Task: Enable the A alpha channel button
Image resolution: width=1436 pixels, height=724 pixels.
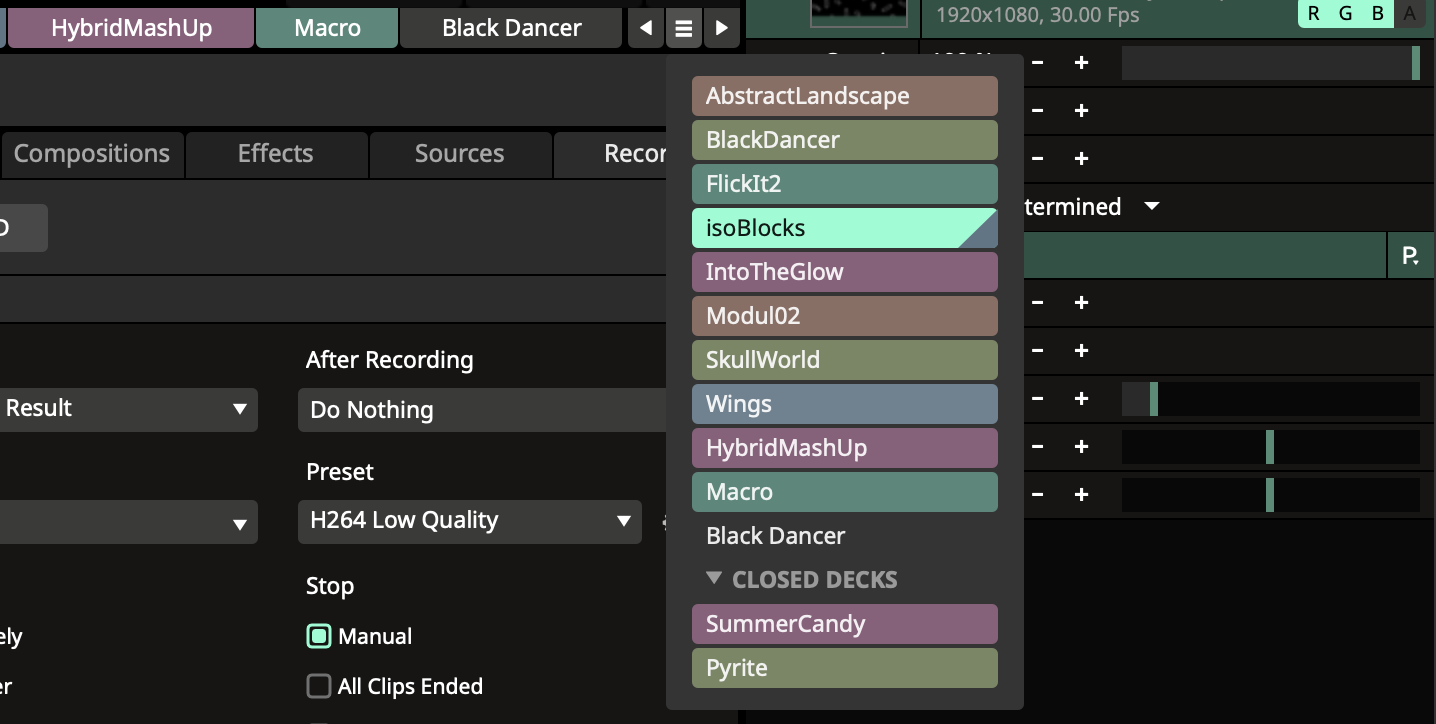Action: point(1409,13)
